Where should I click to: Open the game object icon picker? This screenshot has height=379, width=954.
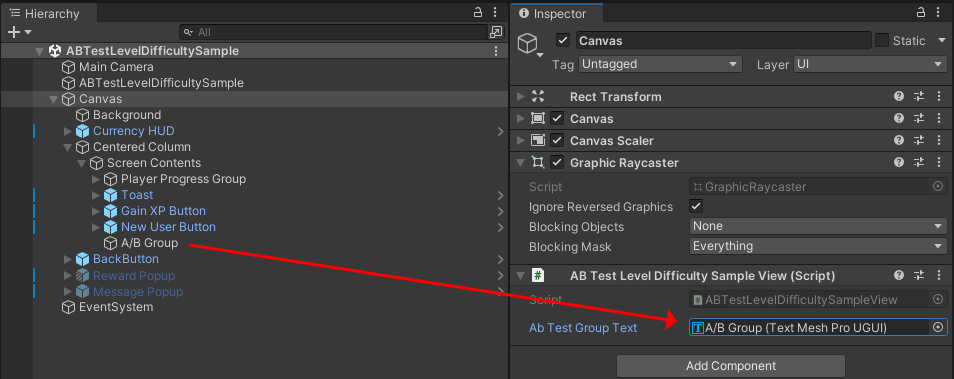point(529,44)
